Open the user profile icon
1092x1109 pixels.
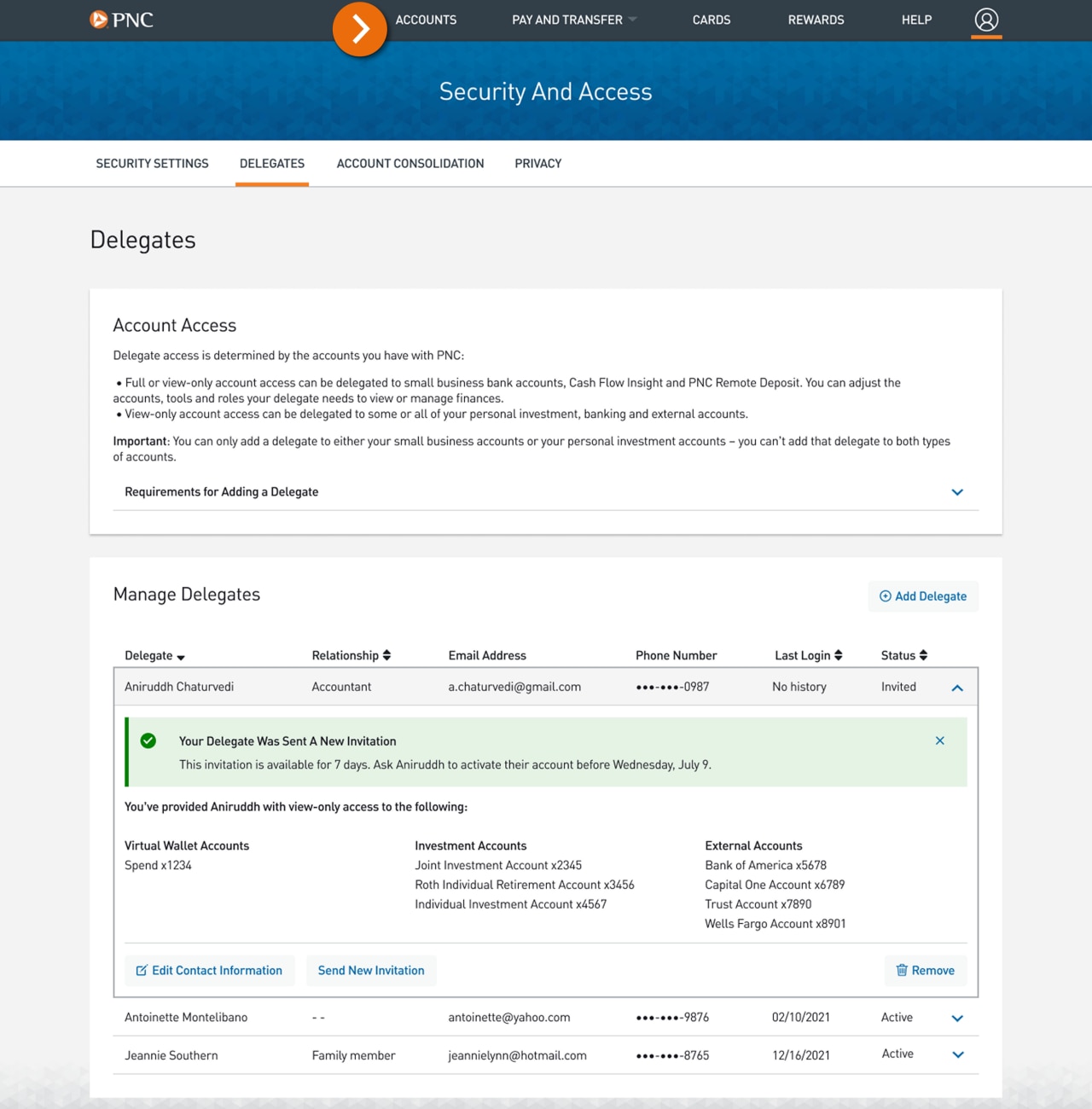[986, 20]
